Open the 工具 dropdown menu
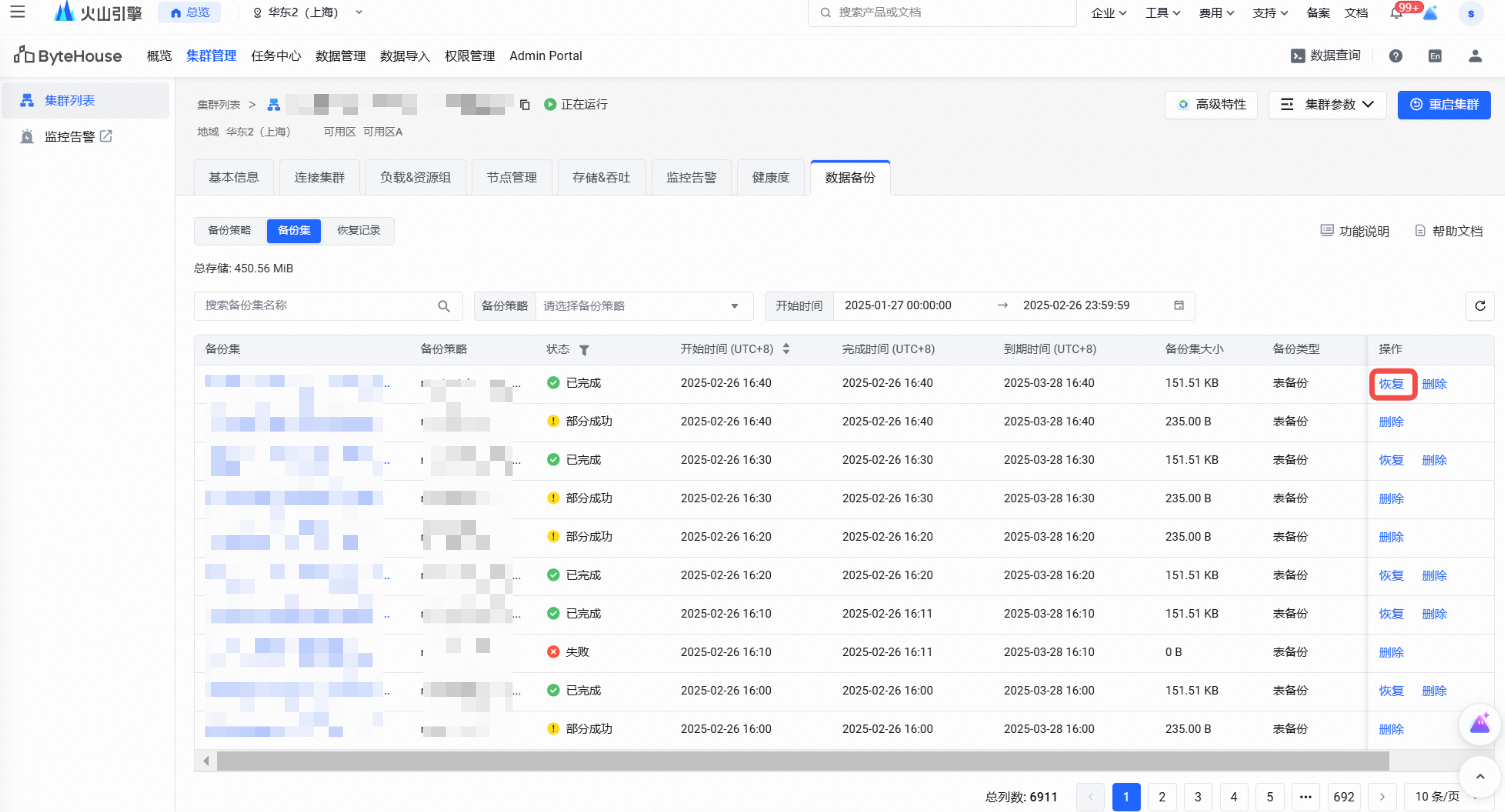The width and height of the screenshot is (1505, 812). [x=1162, y=13]
